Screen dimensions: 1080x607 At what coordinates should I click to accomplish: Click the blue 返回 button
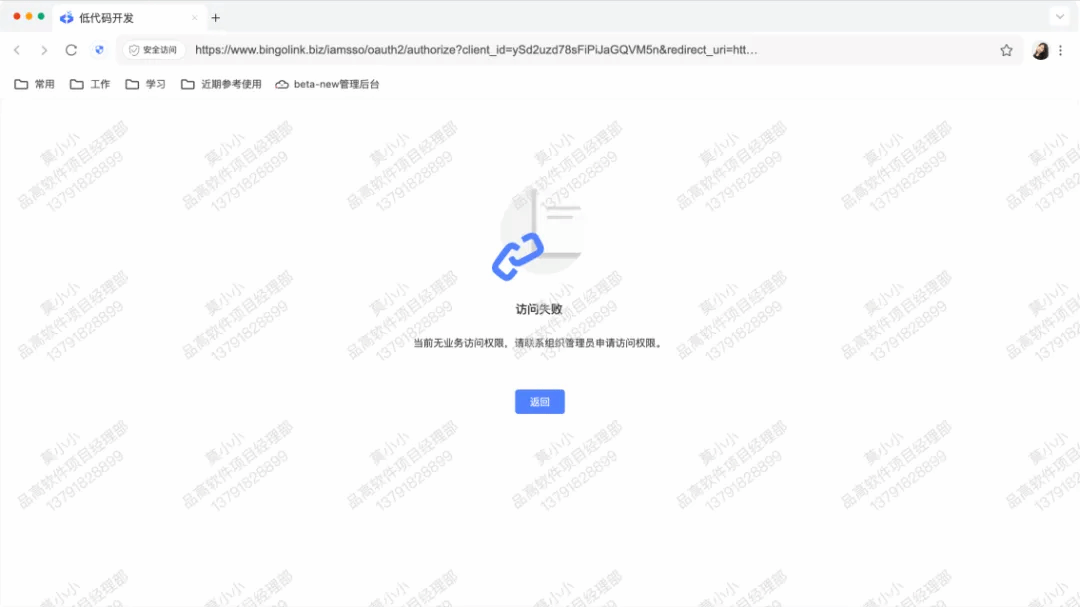(x=539, y=402)
